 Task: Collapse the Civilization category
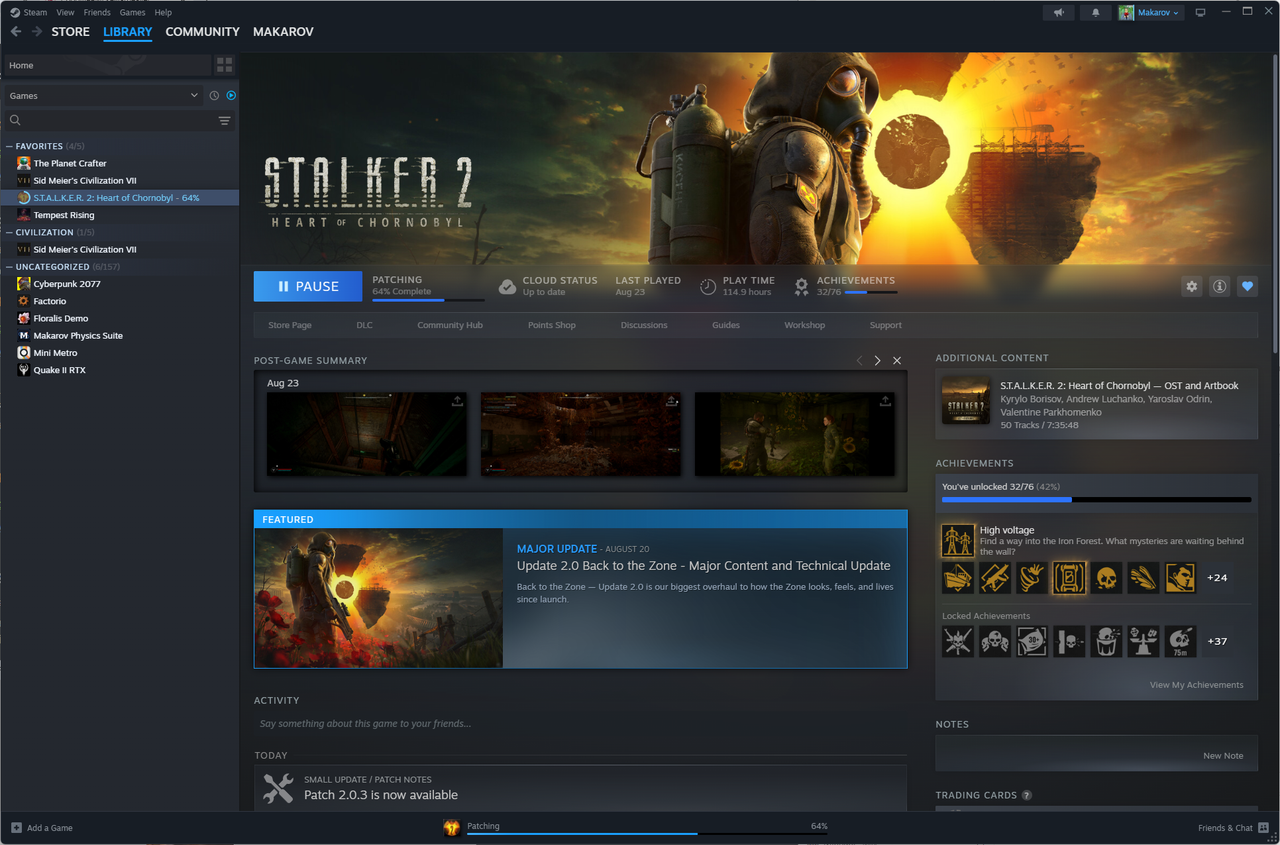coord(10,232)
